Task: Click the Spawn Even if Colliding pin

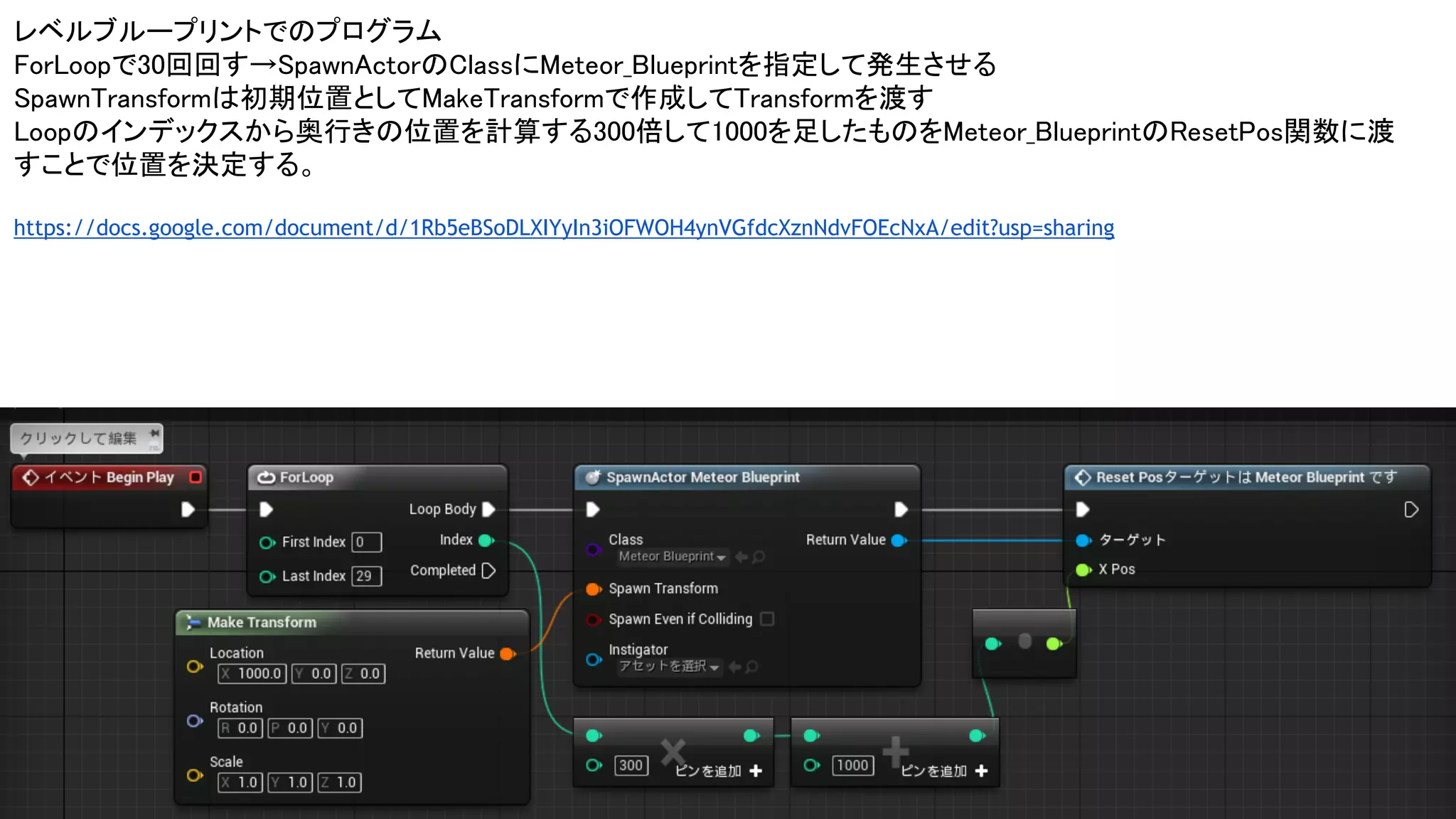Action: tap(593, 620)
